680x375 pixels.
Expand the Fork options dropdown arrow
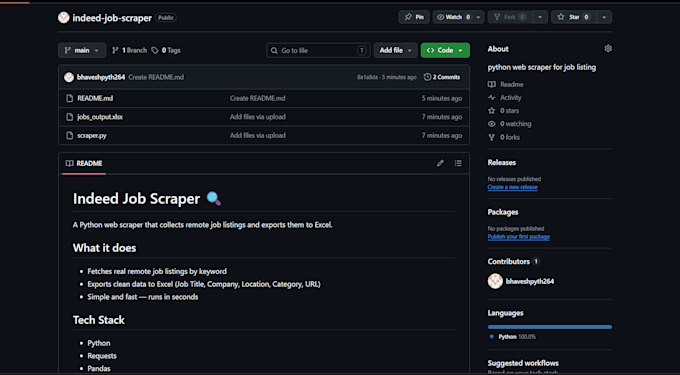[540, 17]
